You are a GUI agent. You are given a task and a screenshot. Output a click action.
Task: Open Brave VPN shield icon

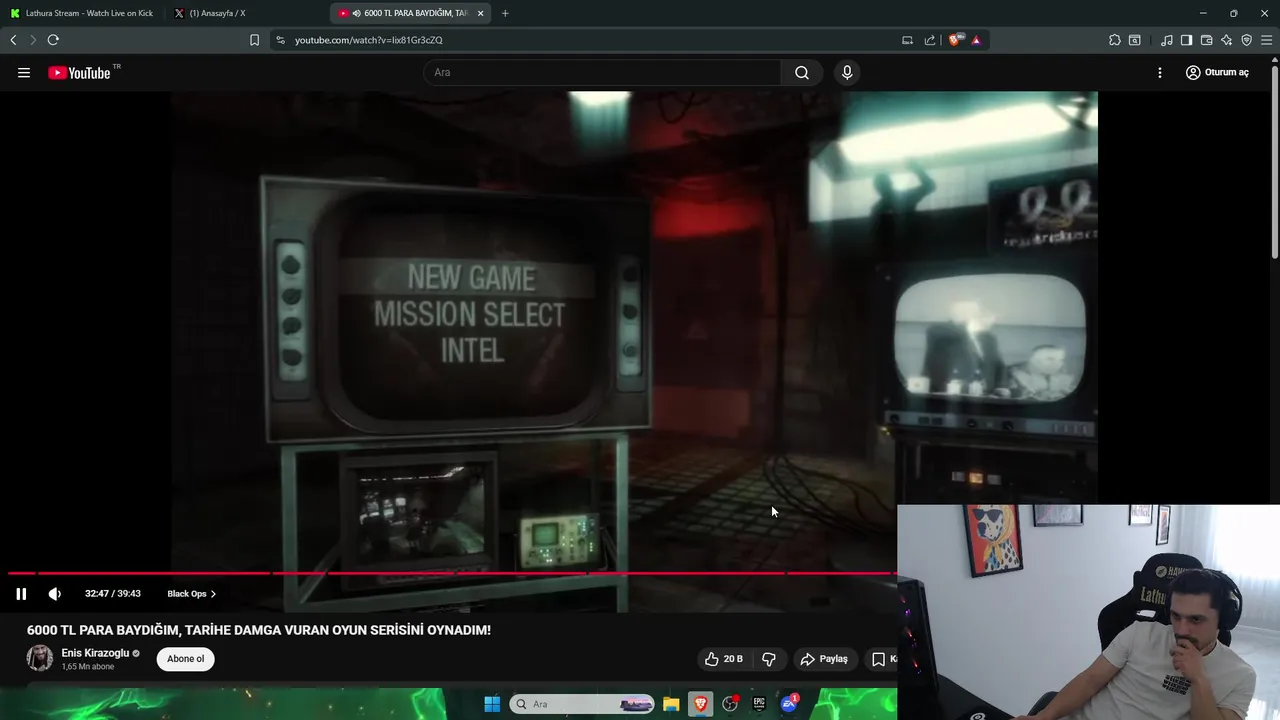(1246, 40)
